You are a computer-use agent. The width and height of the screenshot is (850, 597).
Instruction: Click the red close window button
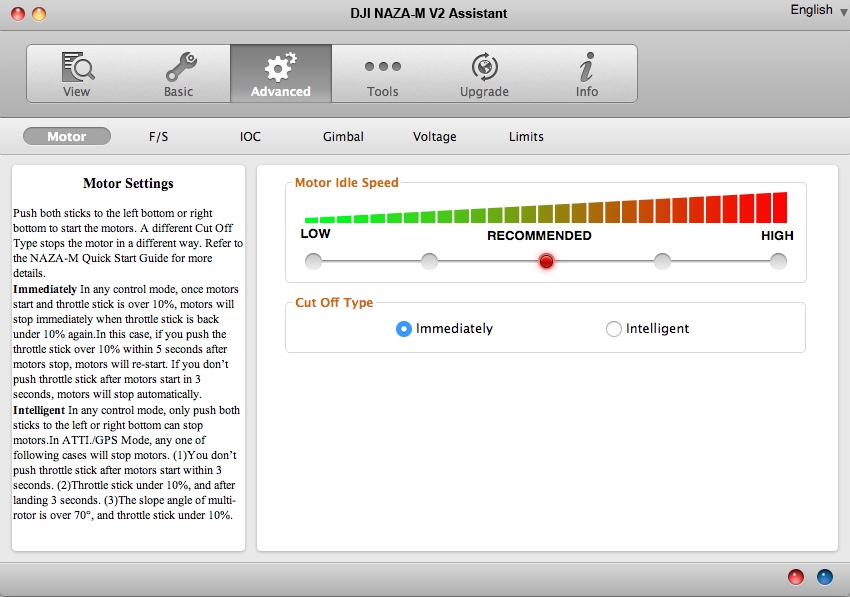pyautogui.click(x=18, y=14)
